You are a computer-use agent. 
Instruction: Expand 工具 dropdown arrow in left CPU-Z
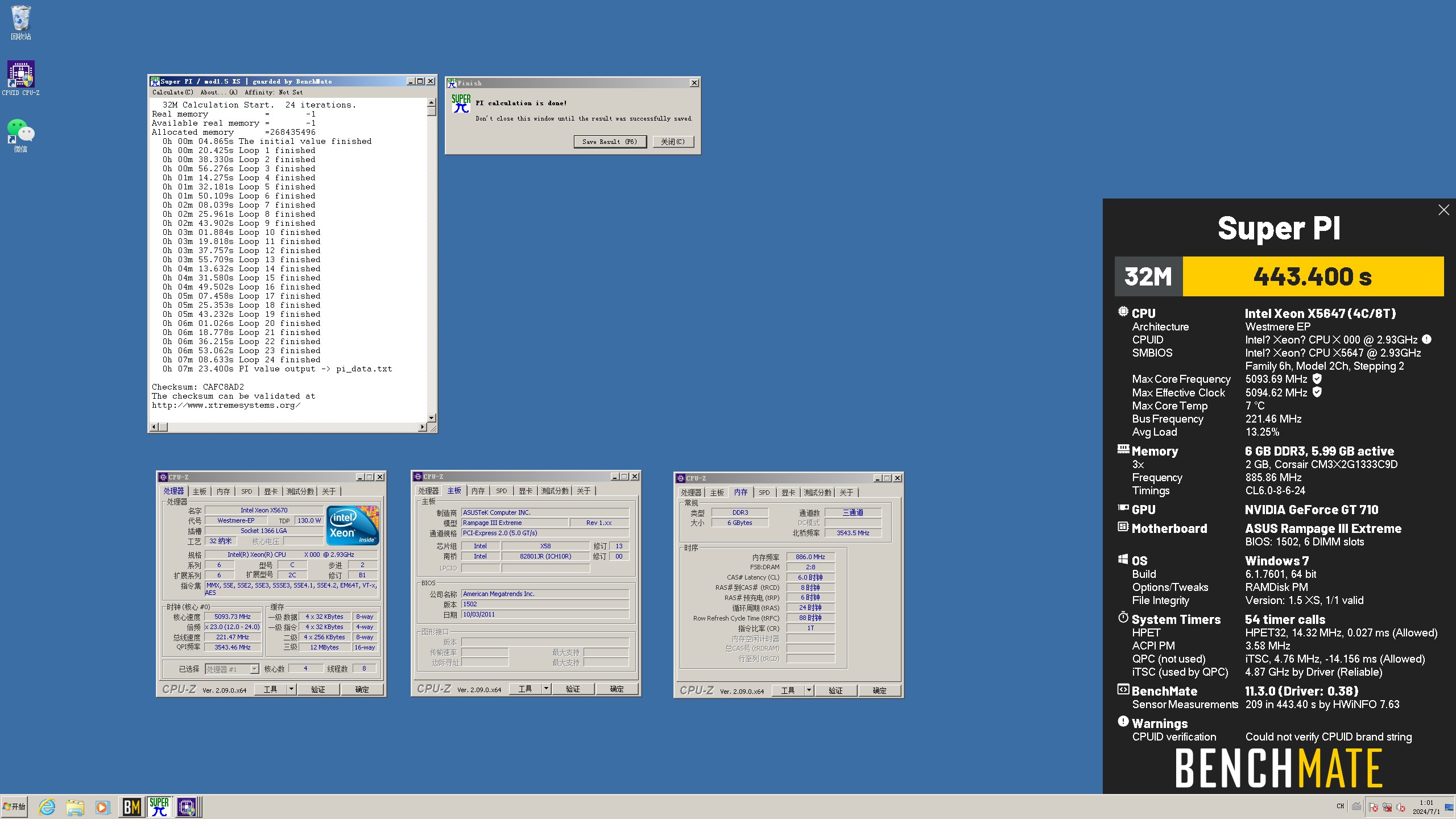[x=291, y=689]
